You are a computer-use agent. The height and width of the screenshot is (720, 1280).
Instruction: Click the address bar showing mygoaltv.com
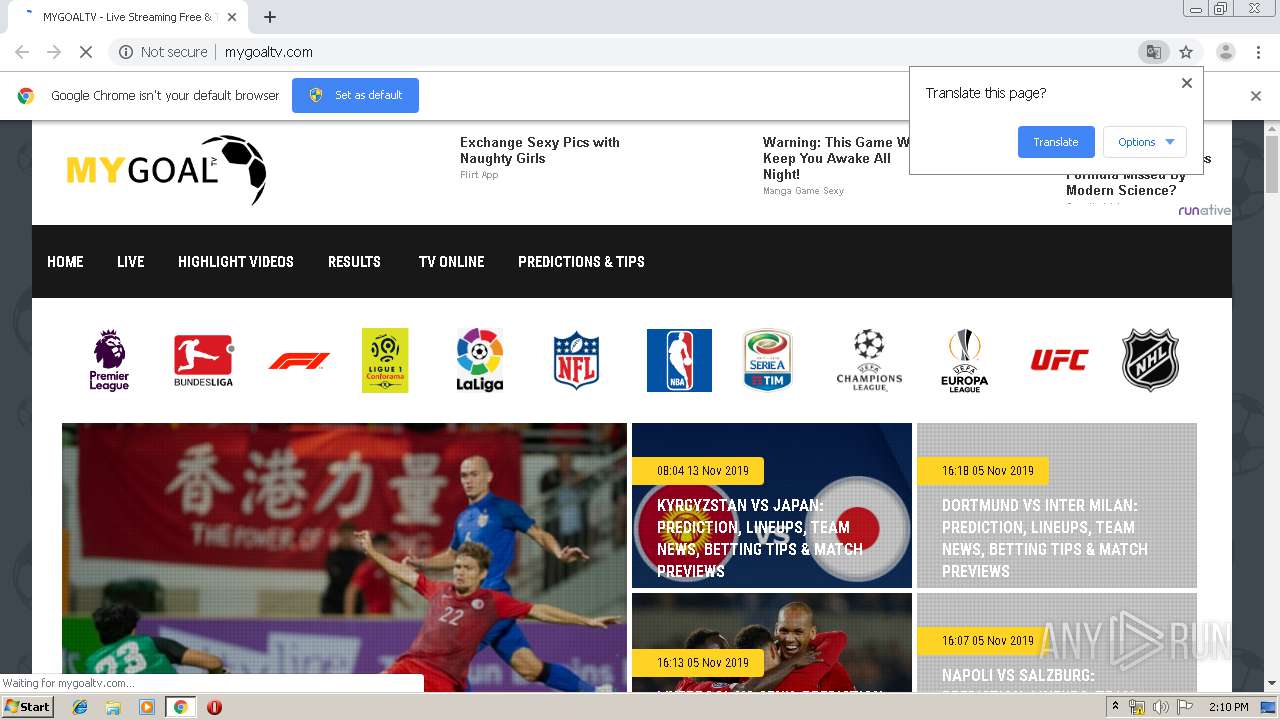(x=640, y=52)
